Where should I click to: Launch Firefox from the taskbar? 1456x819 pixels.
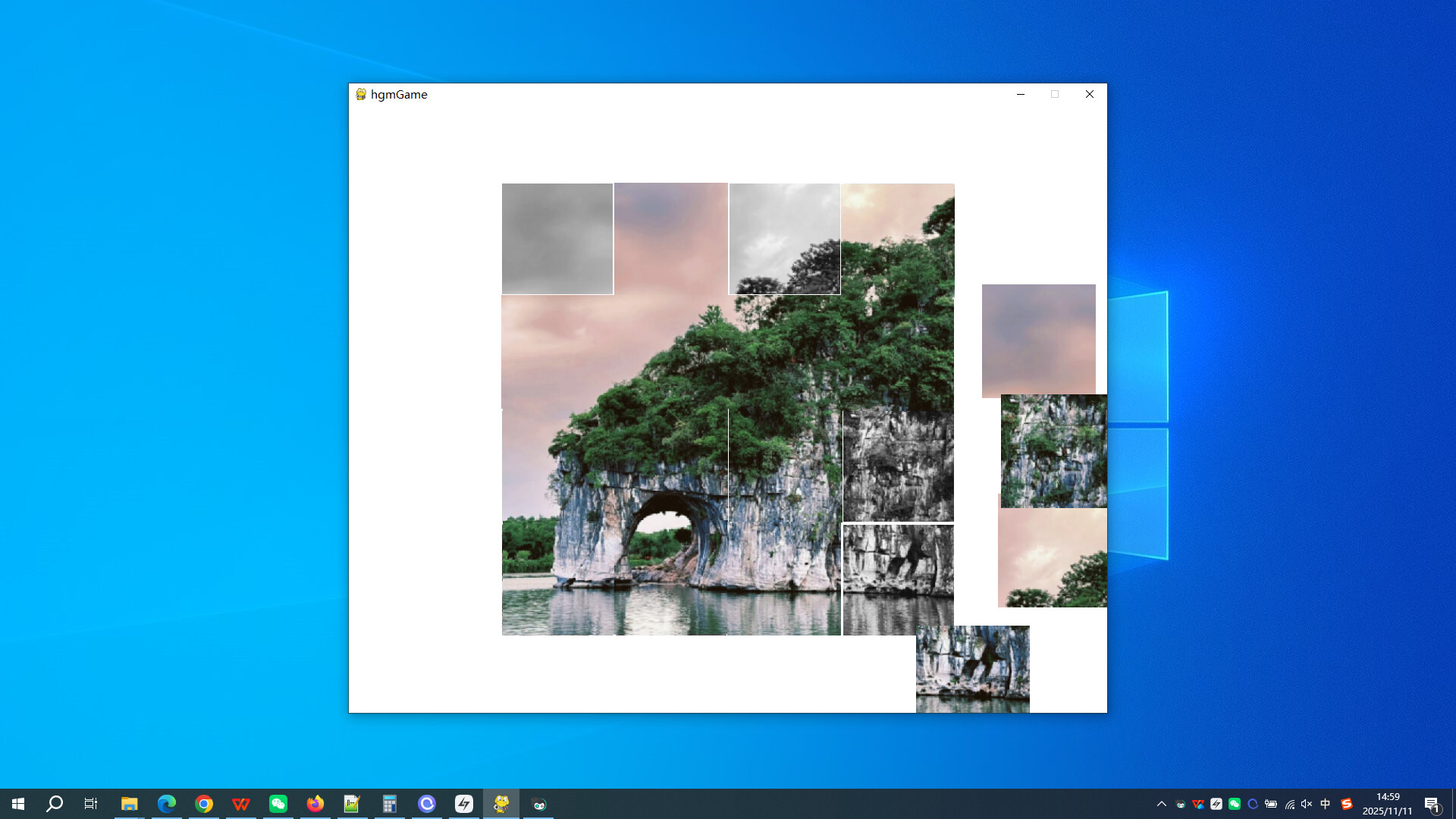coord(315,804)
